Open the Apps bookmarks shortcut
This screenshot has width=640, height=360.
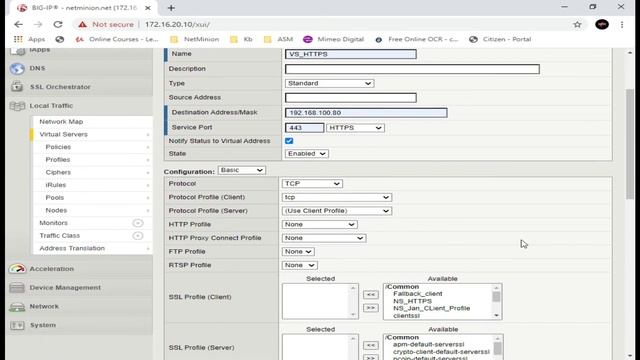point(29,39)
